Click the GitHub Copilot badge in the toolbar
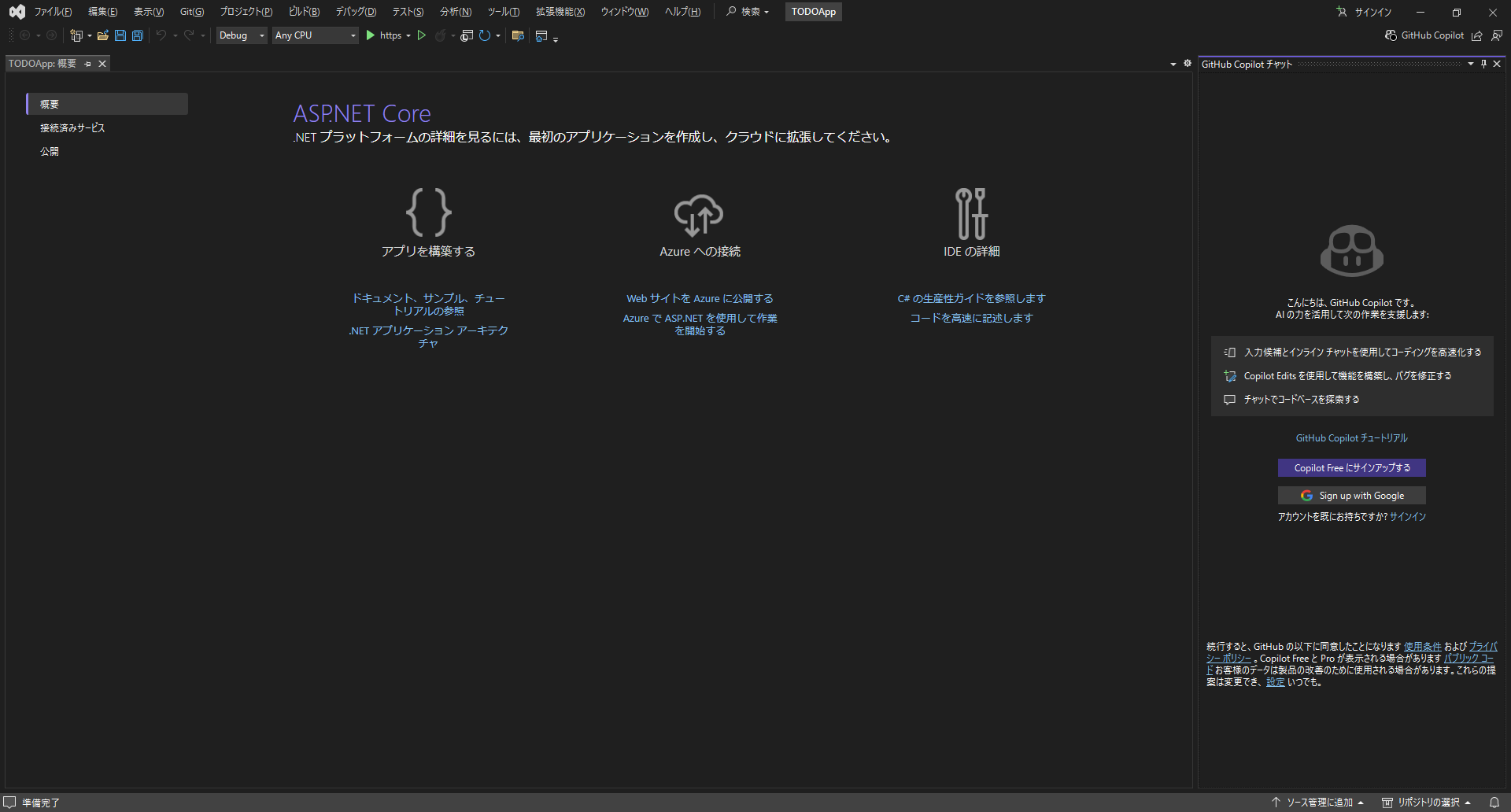Image resolution: width=1511 pixels, height=812 pixels. tap(1424, 35)
